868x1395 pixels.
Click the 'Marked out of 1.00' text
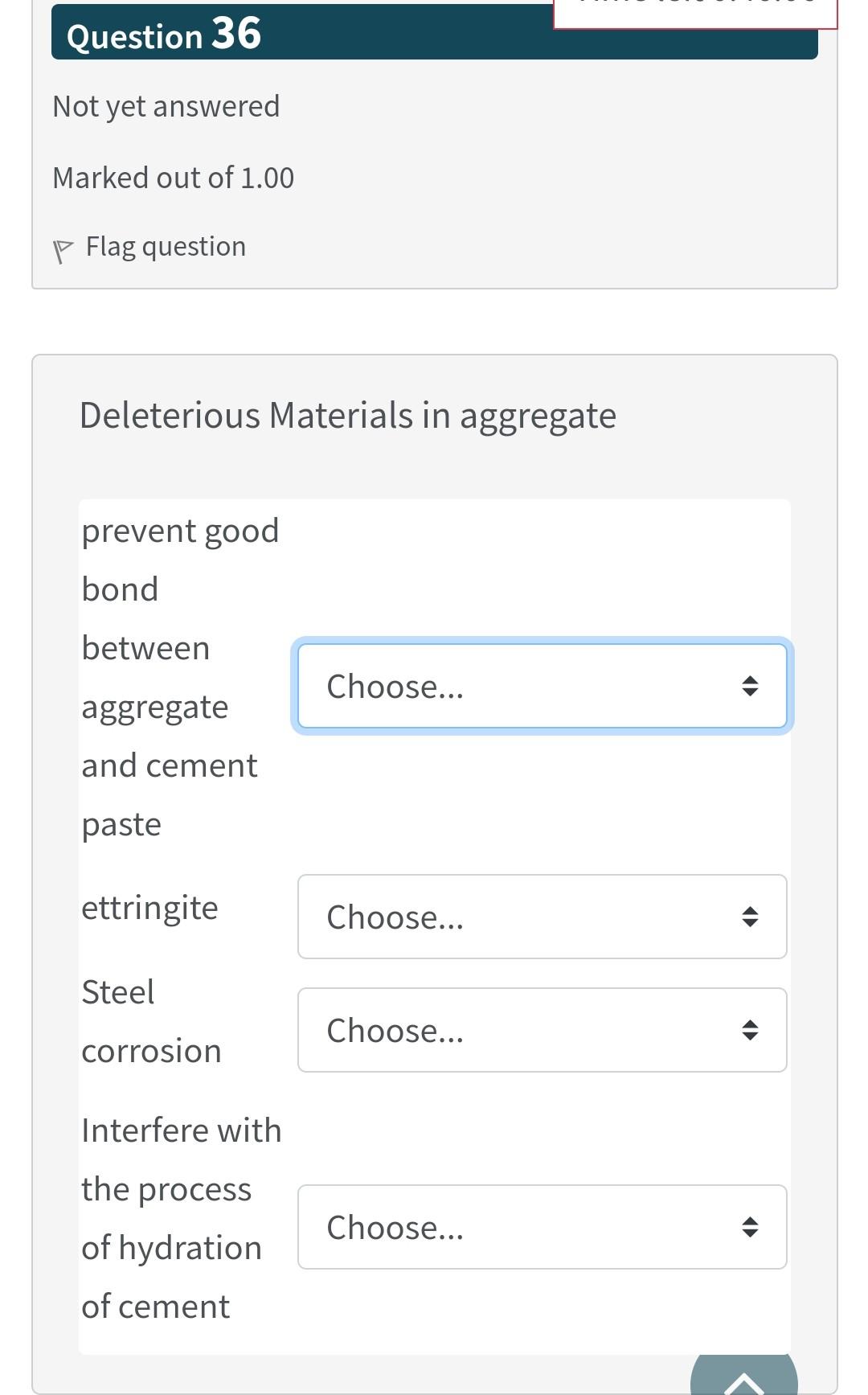pyautogui.click(x=174, y=178)
